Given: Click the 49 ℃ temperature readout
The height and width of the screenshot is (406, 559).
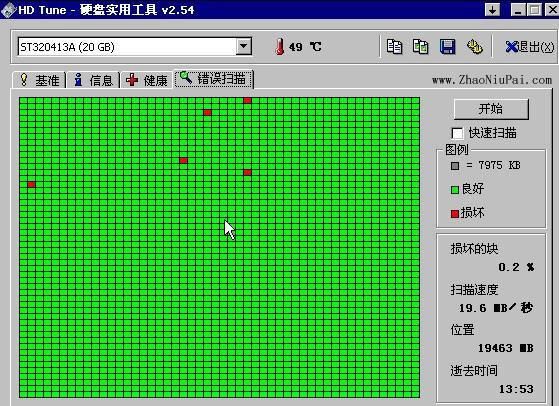Looking at the screenshot, I should point(305,47).
